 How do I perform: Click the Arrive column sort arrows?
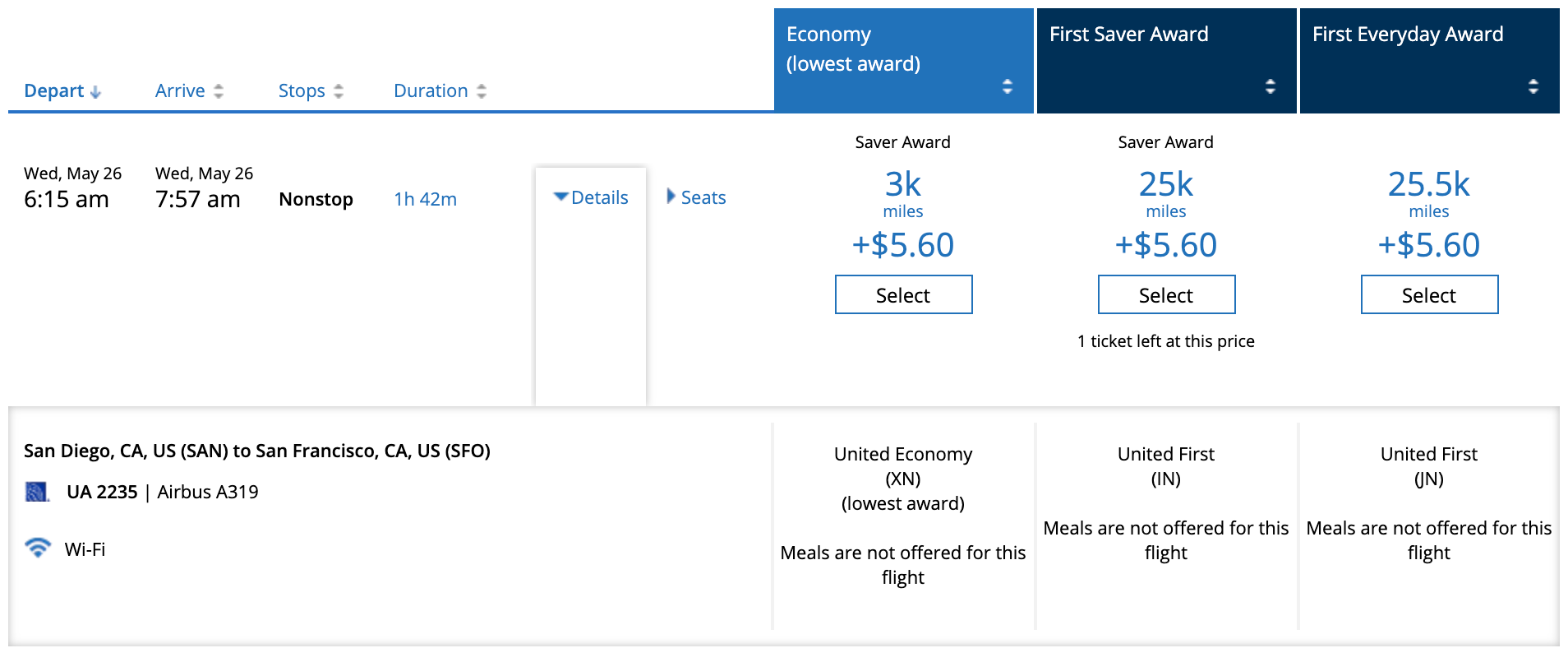click(x=219, y=91)
